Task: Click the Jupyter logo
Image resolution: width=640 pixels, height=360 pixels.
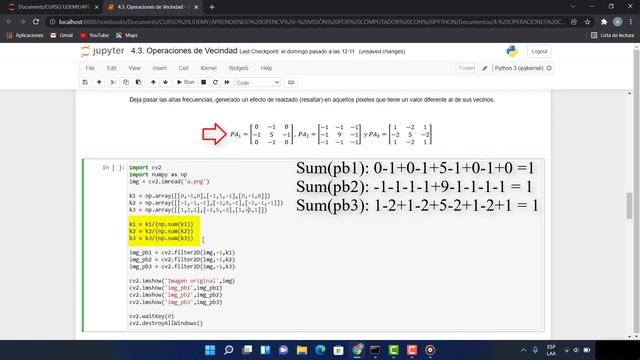Action: coord(102,51)
